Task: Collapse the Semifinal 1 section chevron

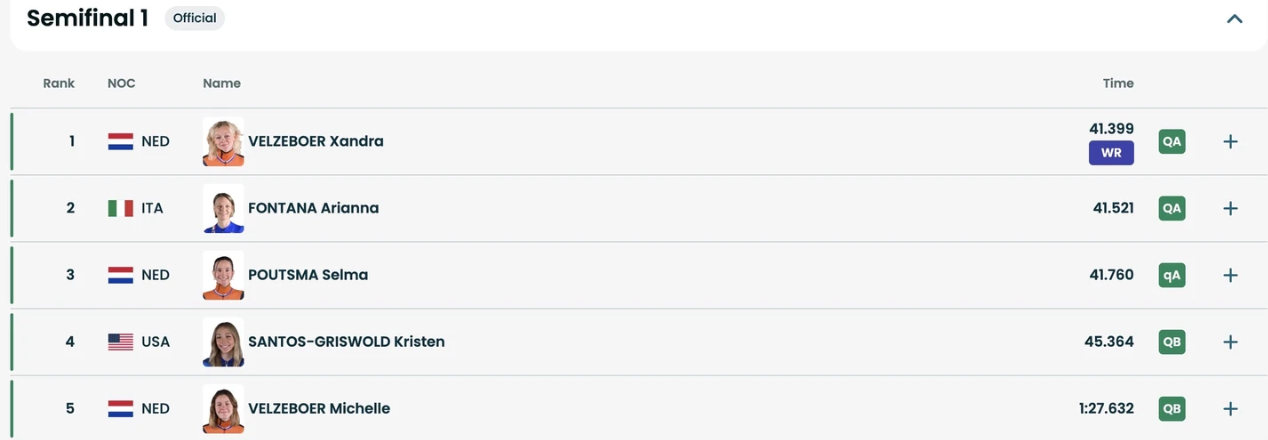Action: point(1234,18)
